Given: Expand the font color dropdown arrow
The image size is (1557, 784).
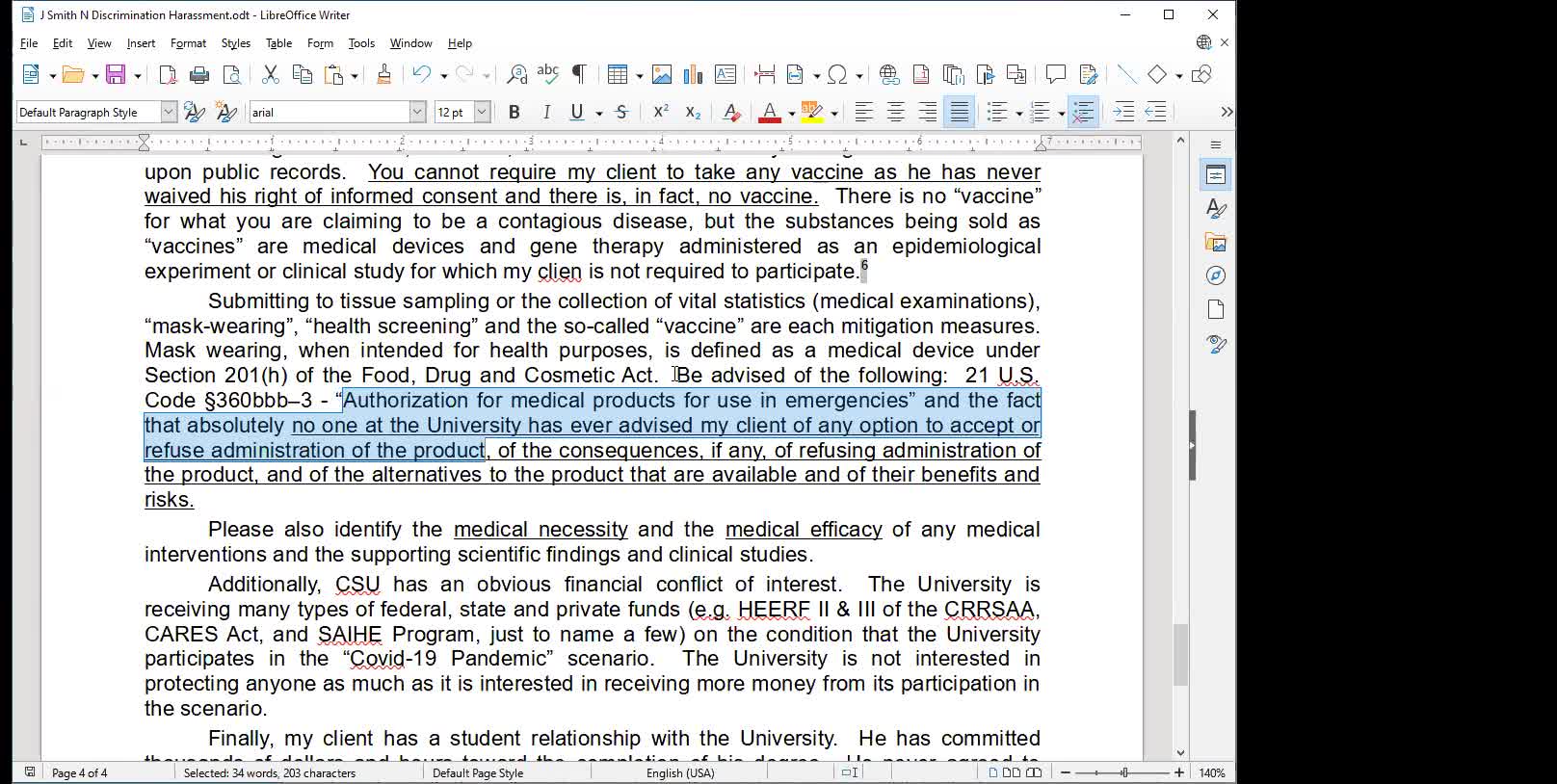Looking at the screenshot, I should click(792, 114).
